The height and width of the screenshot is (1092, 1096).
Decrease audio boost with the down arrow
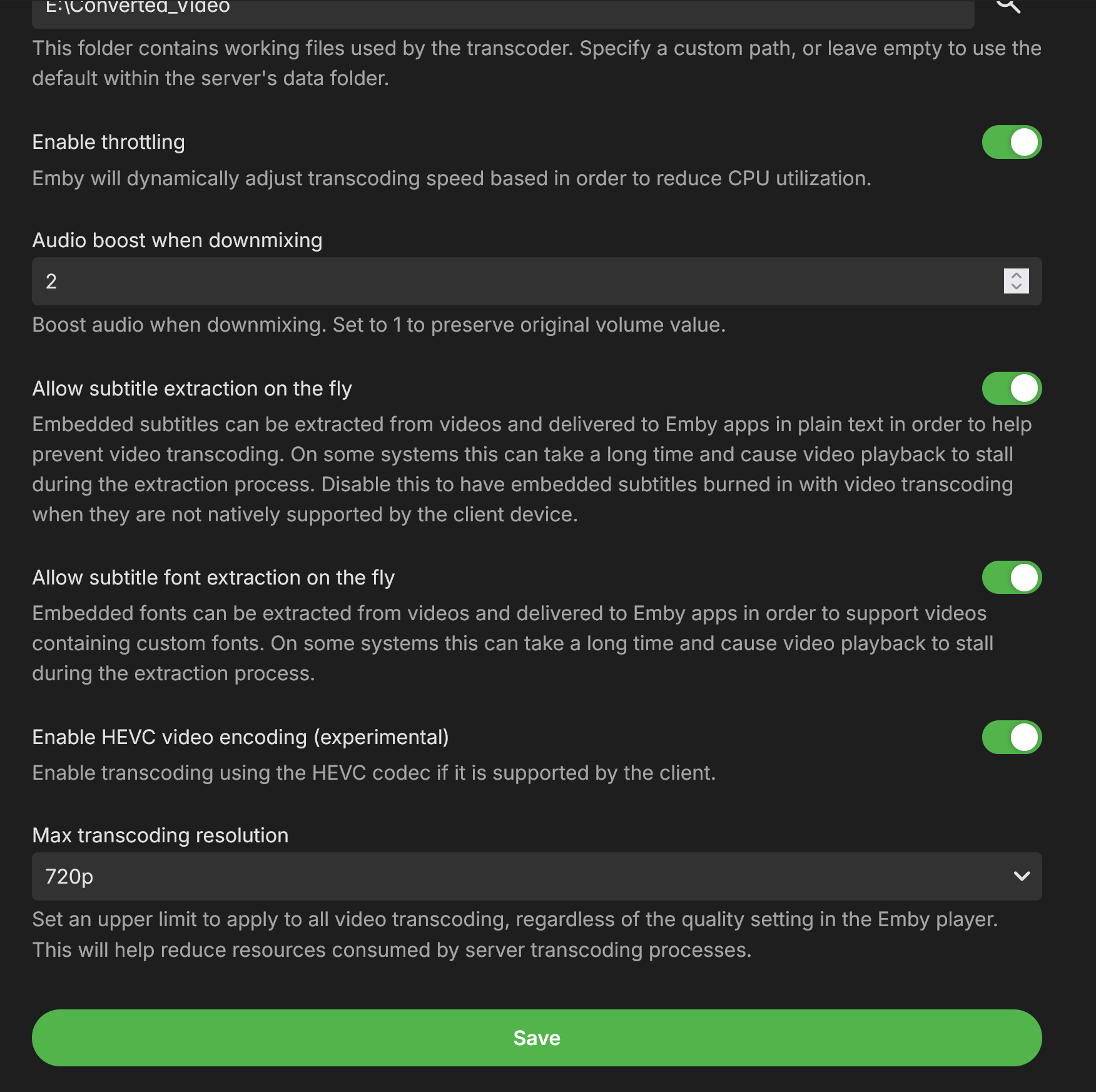coord(1017,287)
